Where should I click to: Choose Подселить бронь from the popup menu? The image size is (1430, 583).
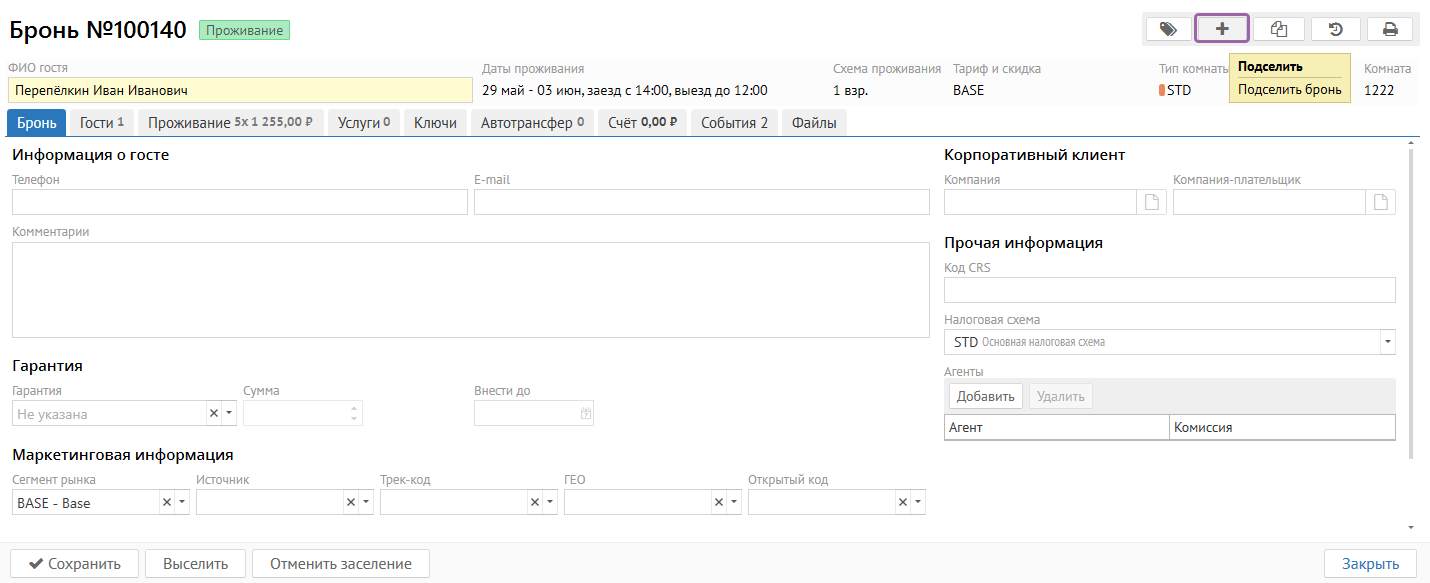pos(1289,89)
